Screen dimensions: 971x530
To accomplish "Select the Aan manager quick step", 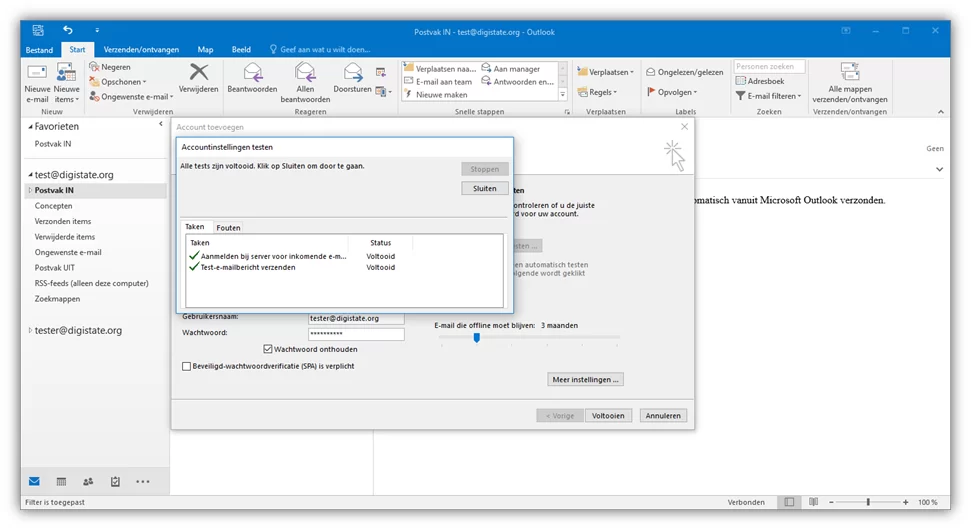I will point(511,69).
